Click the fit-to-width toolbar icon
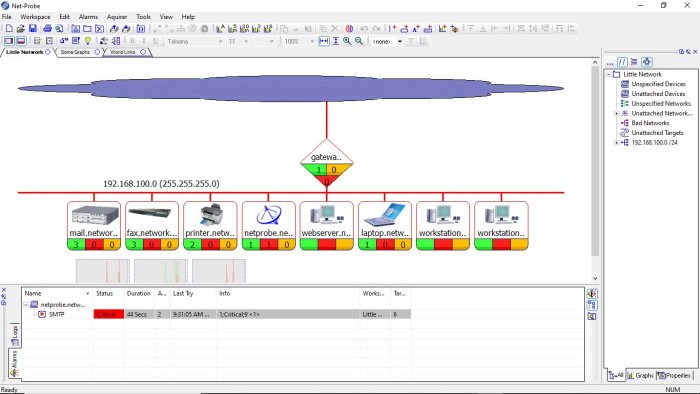Image resolution: width=700 pixels, height=394 pixels. (x=324, y=41)
